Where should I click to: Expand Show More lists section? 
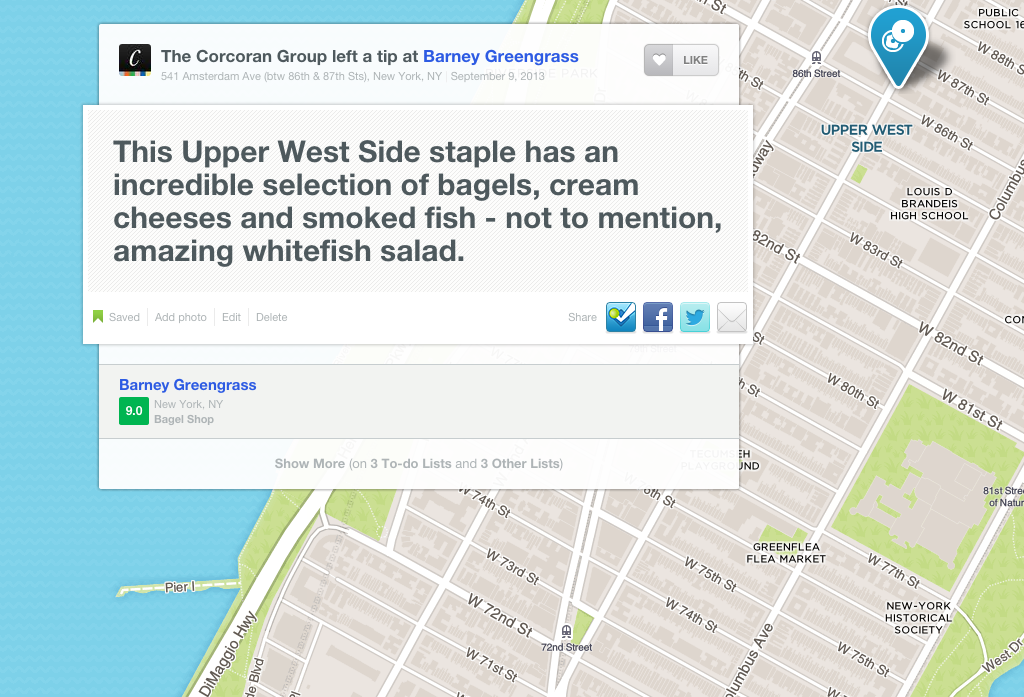418,464
